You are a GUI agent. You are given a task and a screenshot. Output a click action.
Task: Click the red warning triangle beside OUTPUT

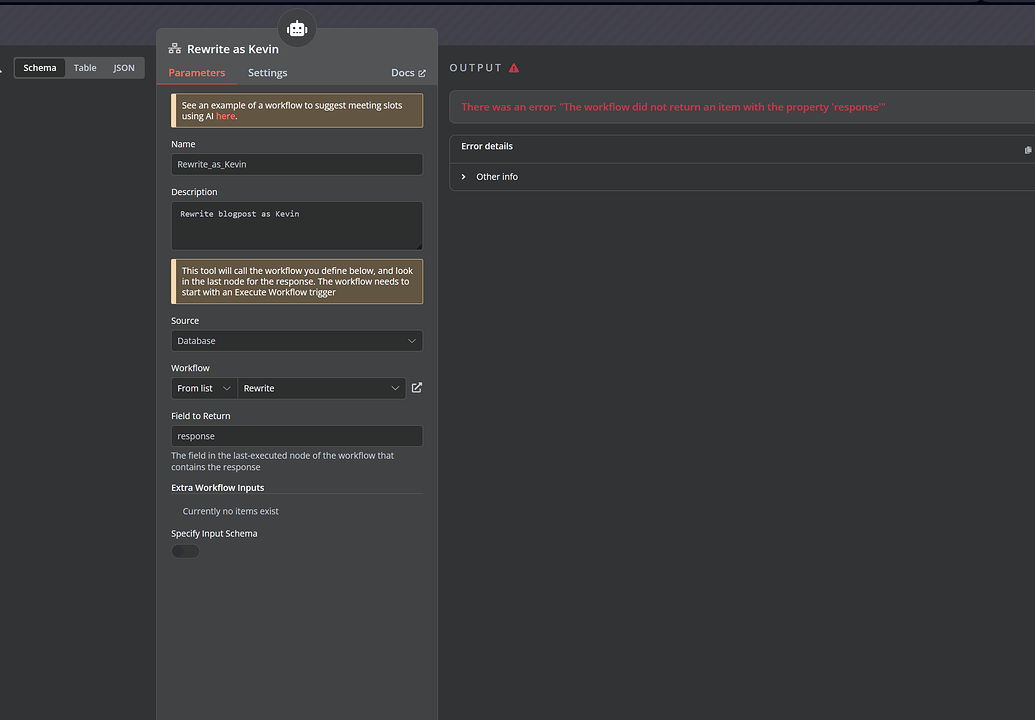pos(513,67)
